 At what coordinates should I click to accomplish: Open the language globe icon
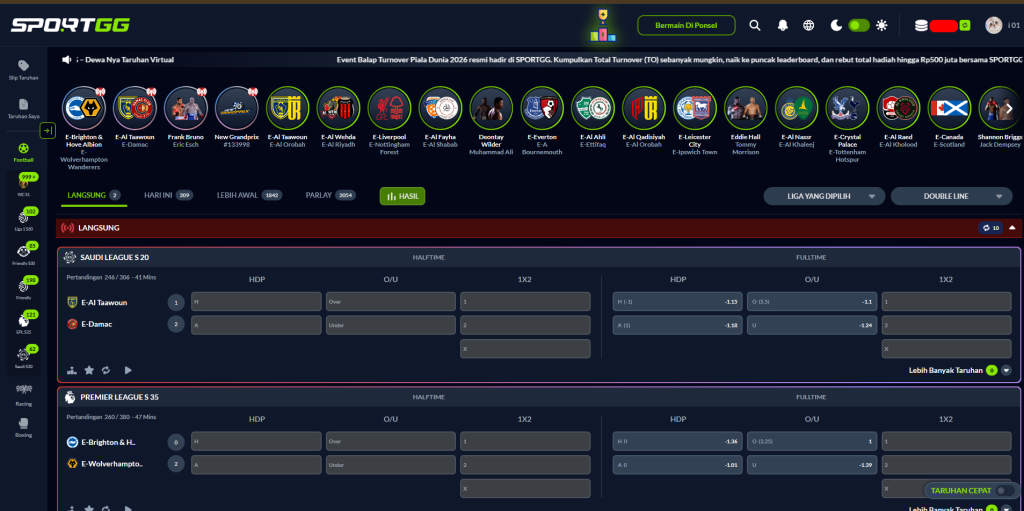809,25
